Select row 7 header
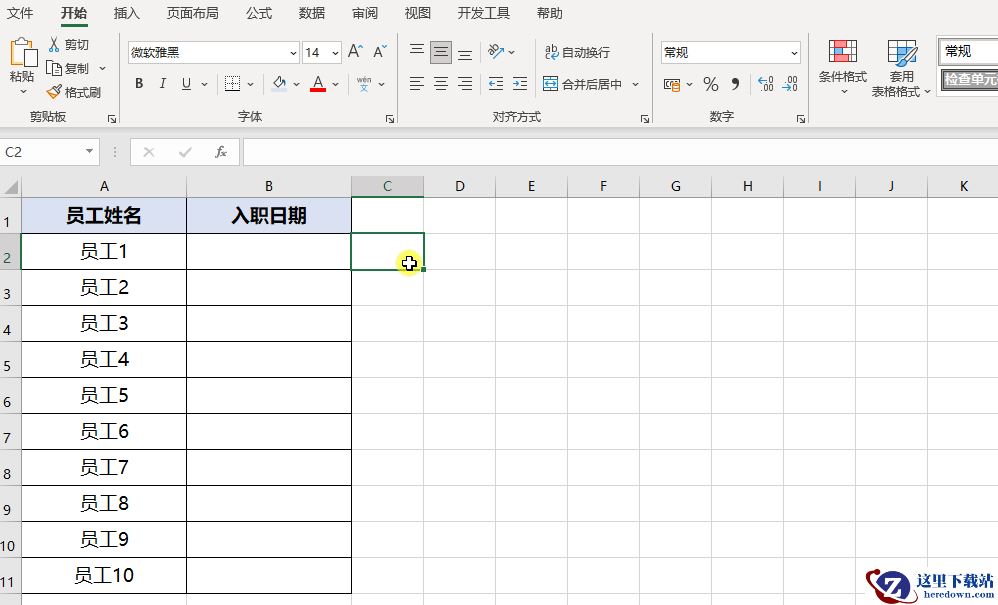The image size is (998, 605). pyautogui.click(x=10, y=433)
